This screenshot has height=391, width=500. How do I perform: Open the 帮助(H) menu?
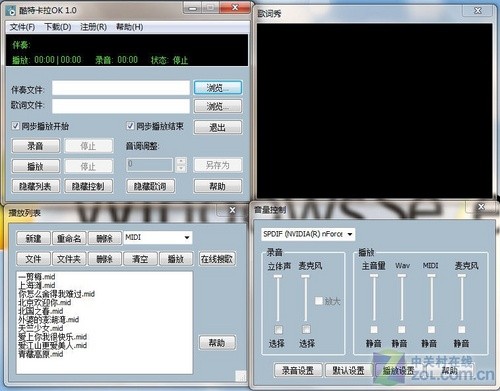coord(129,27)
